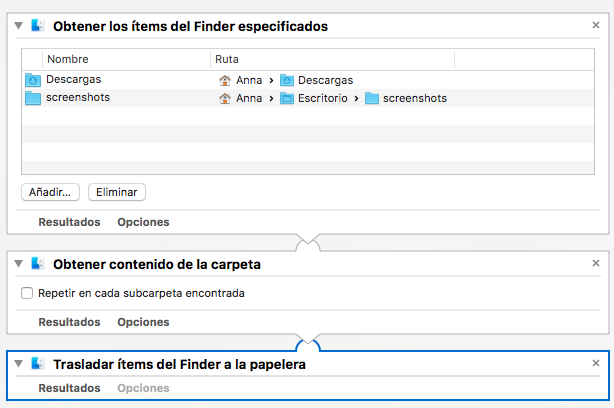This screenshot has height=408, width=614.
Task: Click screenshots folder icon at end of path
Action: [372, 98]
